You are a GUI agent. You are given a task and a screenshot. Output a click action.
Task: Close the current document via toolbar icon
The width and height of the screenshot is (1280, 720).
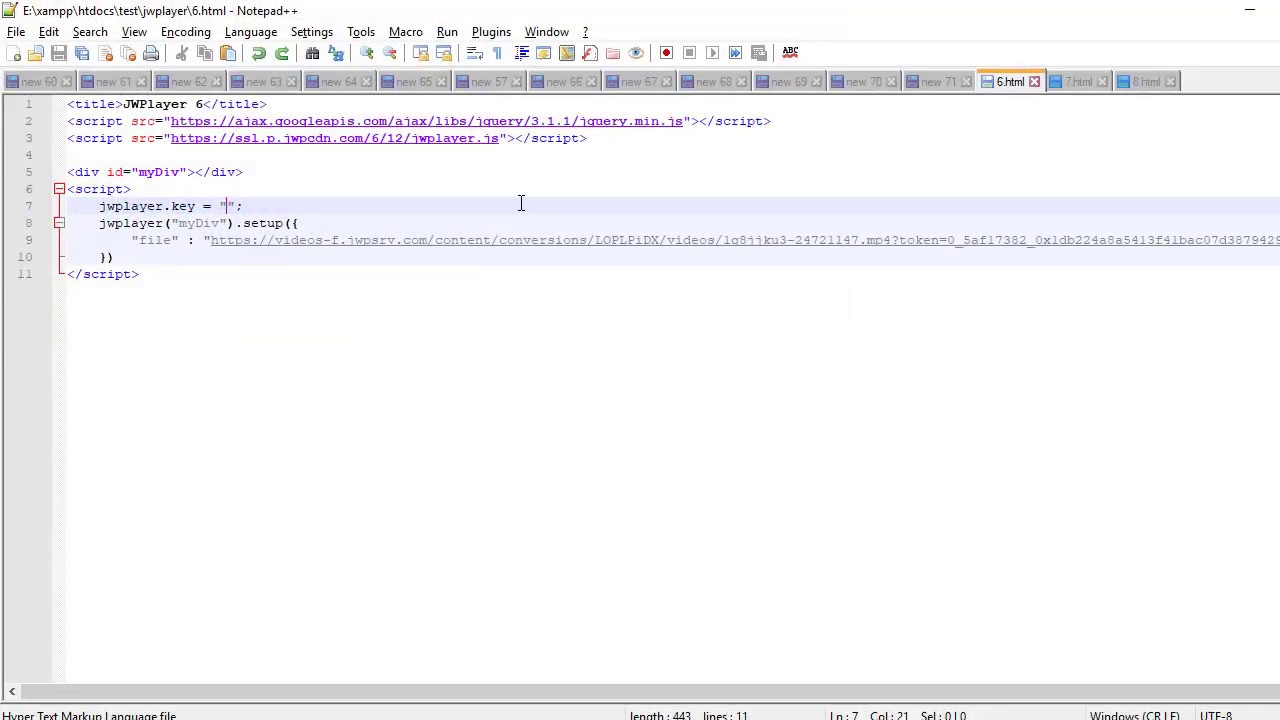coord(105,53)
